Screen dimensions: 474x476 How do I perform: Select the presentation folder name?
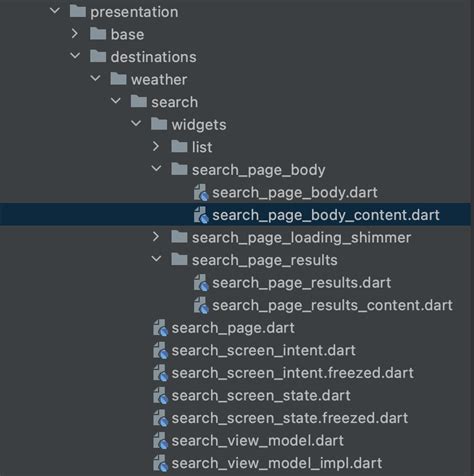(134, 12)
